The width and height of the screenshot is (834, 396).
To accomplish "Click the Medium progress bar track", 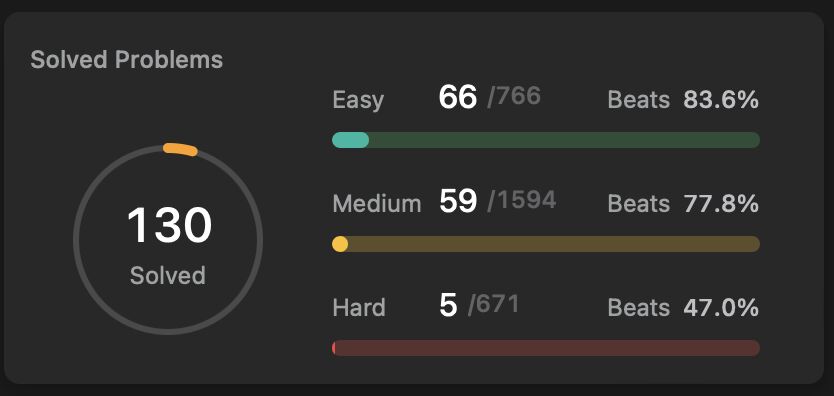I will tap(546, 245).
